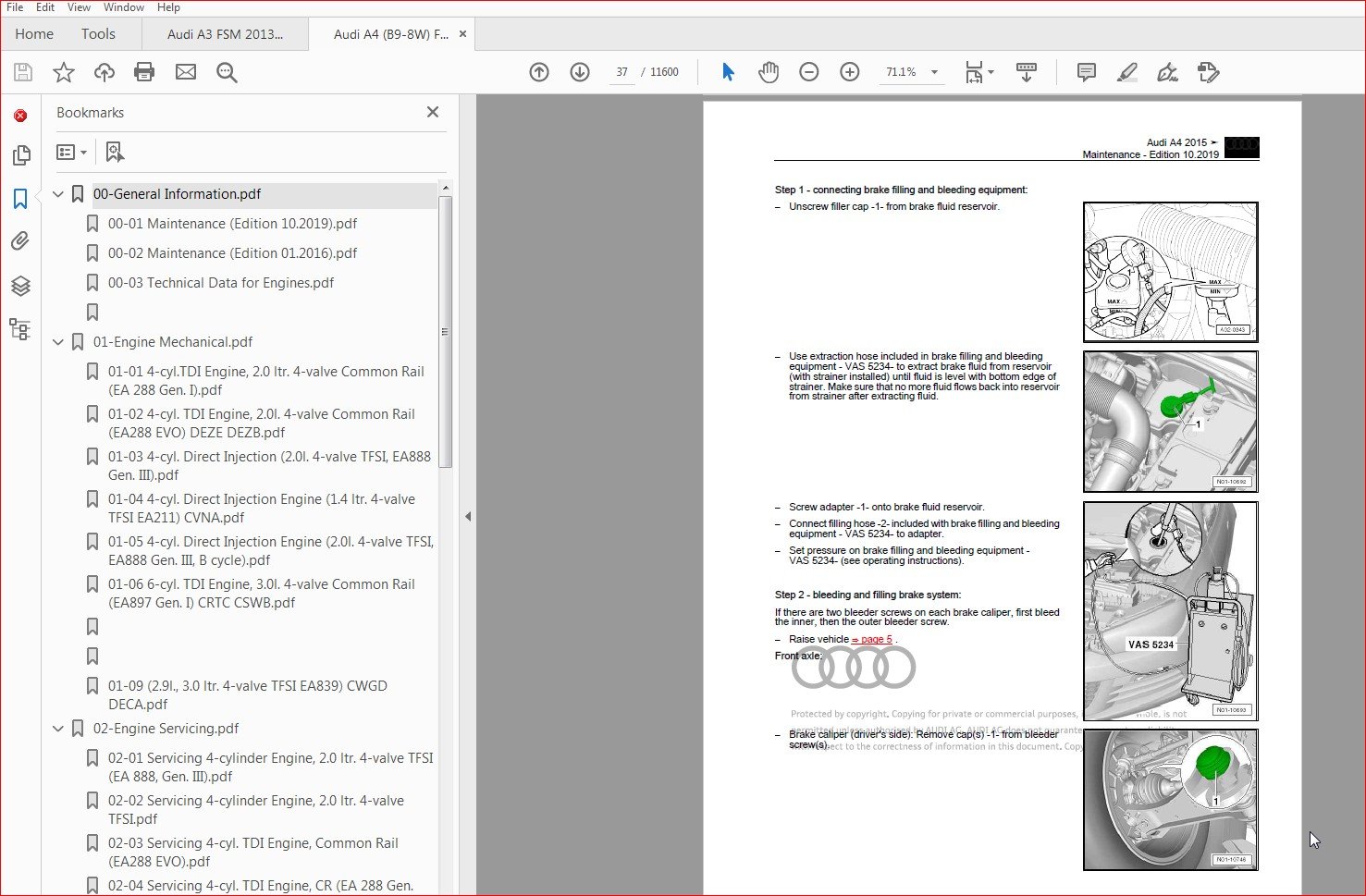Open the File menu
The image size is (1366, 896).
tap(15, 7)
